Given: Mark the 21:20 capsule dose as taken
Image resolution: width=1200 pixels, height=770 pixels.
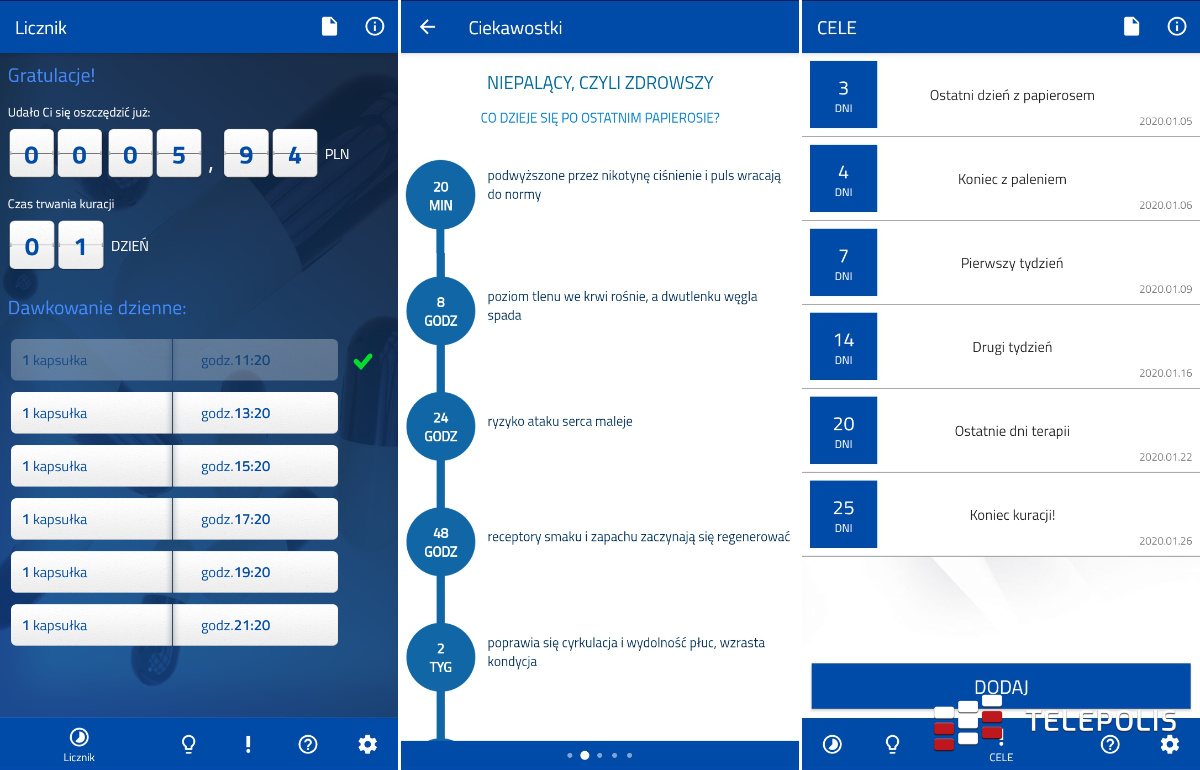Looking at the screenshot, I should (174, 625).
